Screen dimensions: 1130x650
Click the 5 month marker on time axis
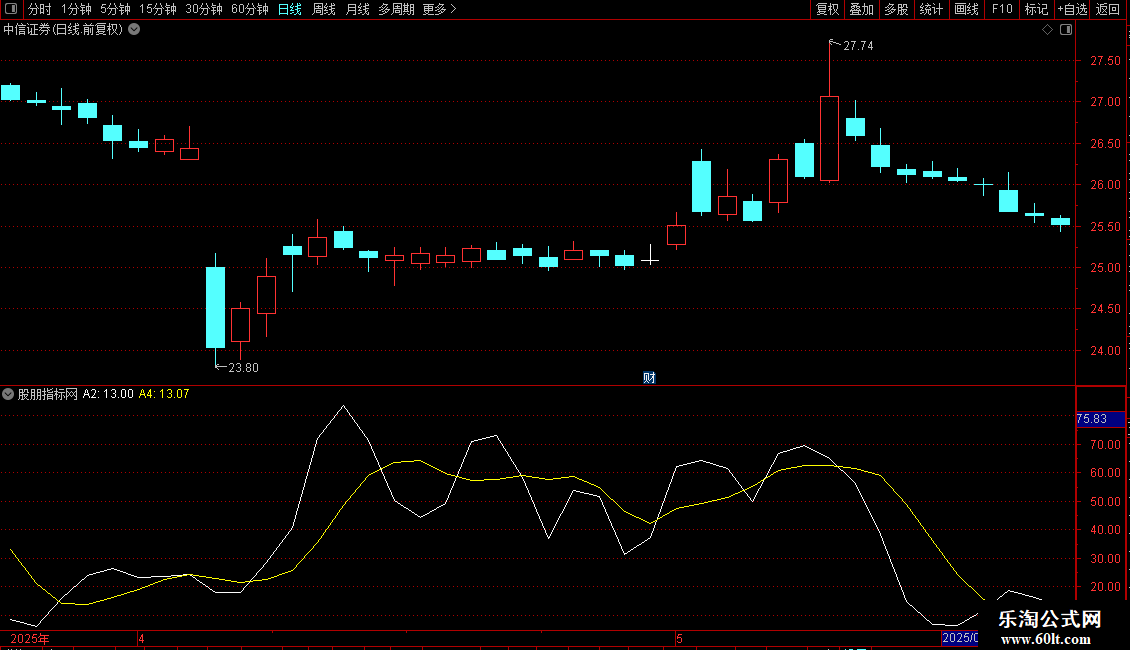click(679, 638)
